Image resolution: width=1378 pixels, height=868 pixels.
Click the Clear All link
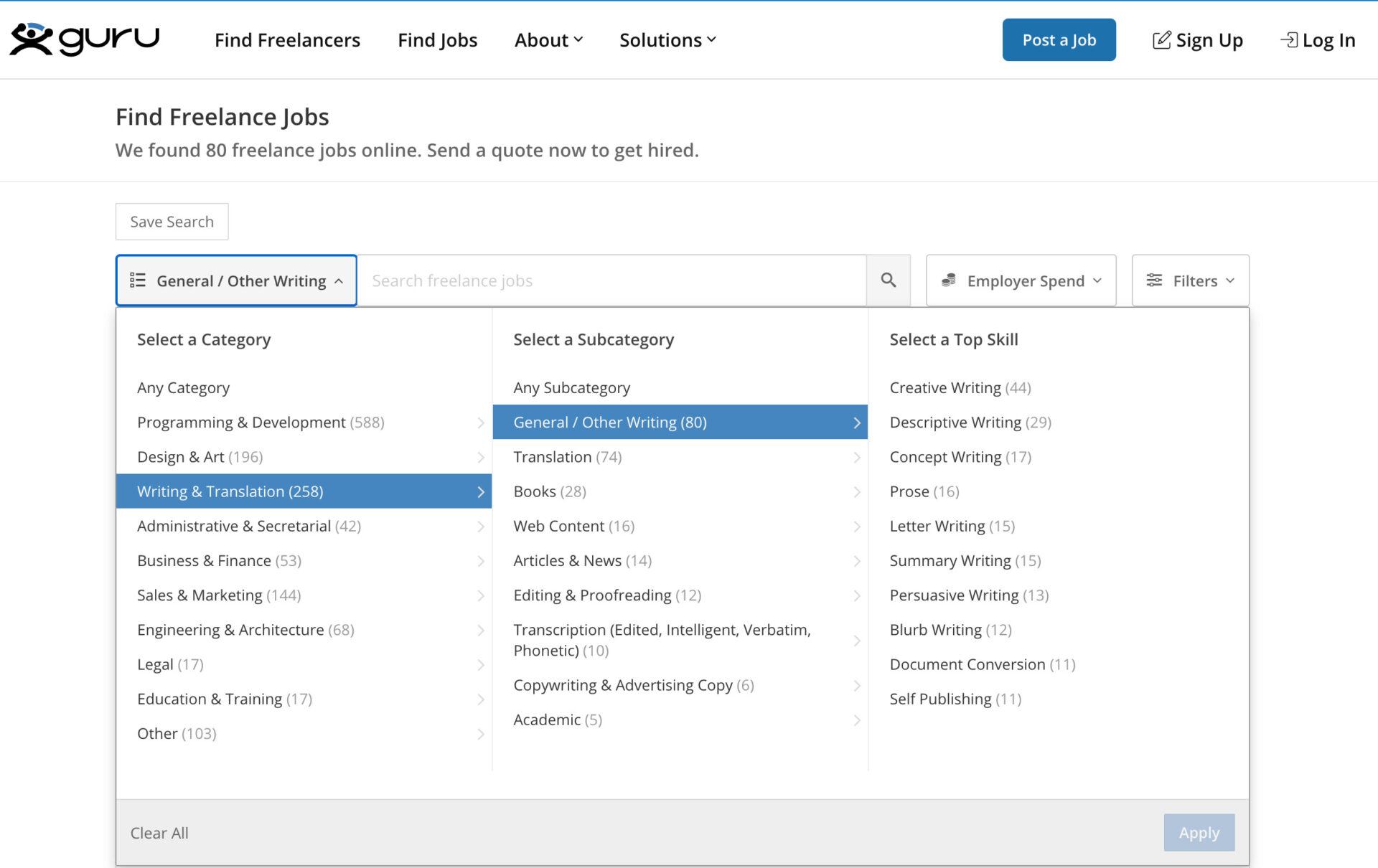pyautogui.click(x=159, y=833)
